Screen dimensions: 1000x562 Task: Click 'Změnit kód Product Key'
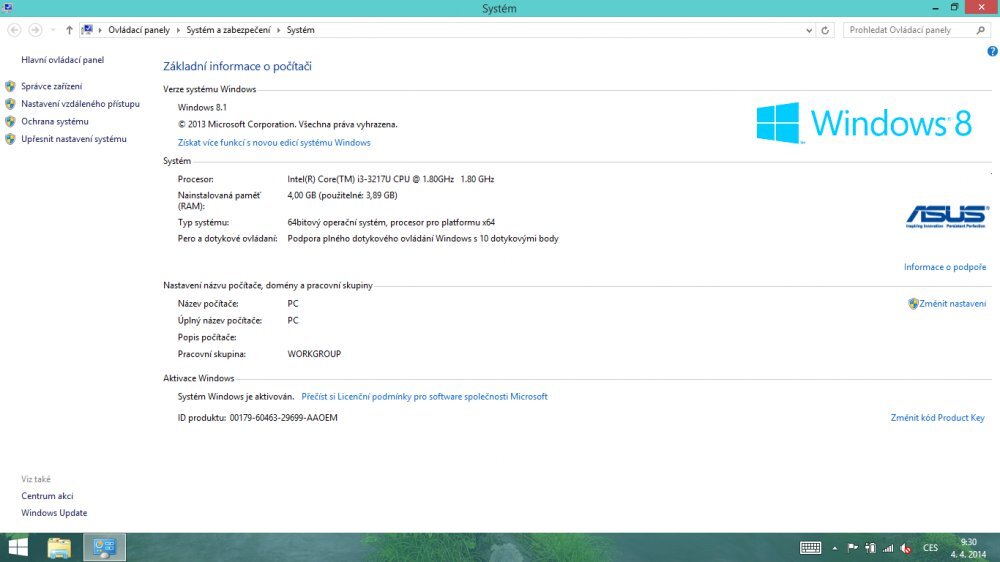tap(938, 418)
